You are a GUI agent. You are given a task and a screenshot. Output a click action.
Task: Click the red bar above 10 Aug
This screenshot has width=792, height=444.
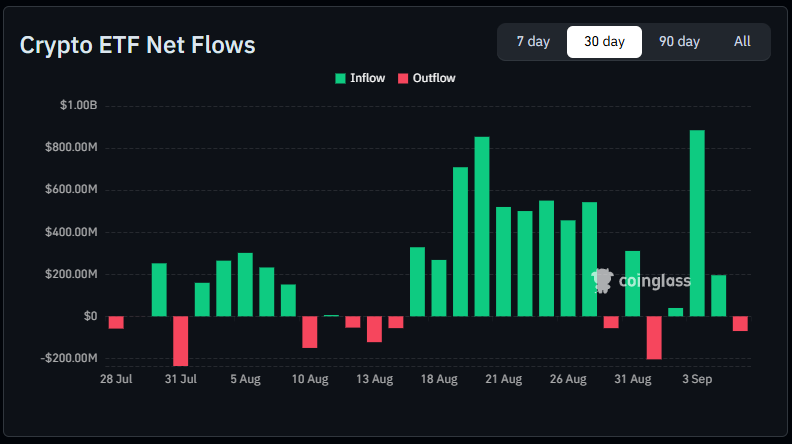tap(310, 332)
